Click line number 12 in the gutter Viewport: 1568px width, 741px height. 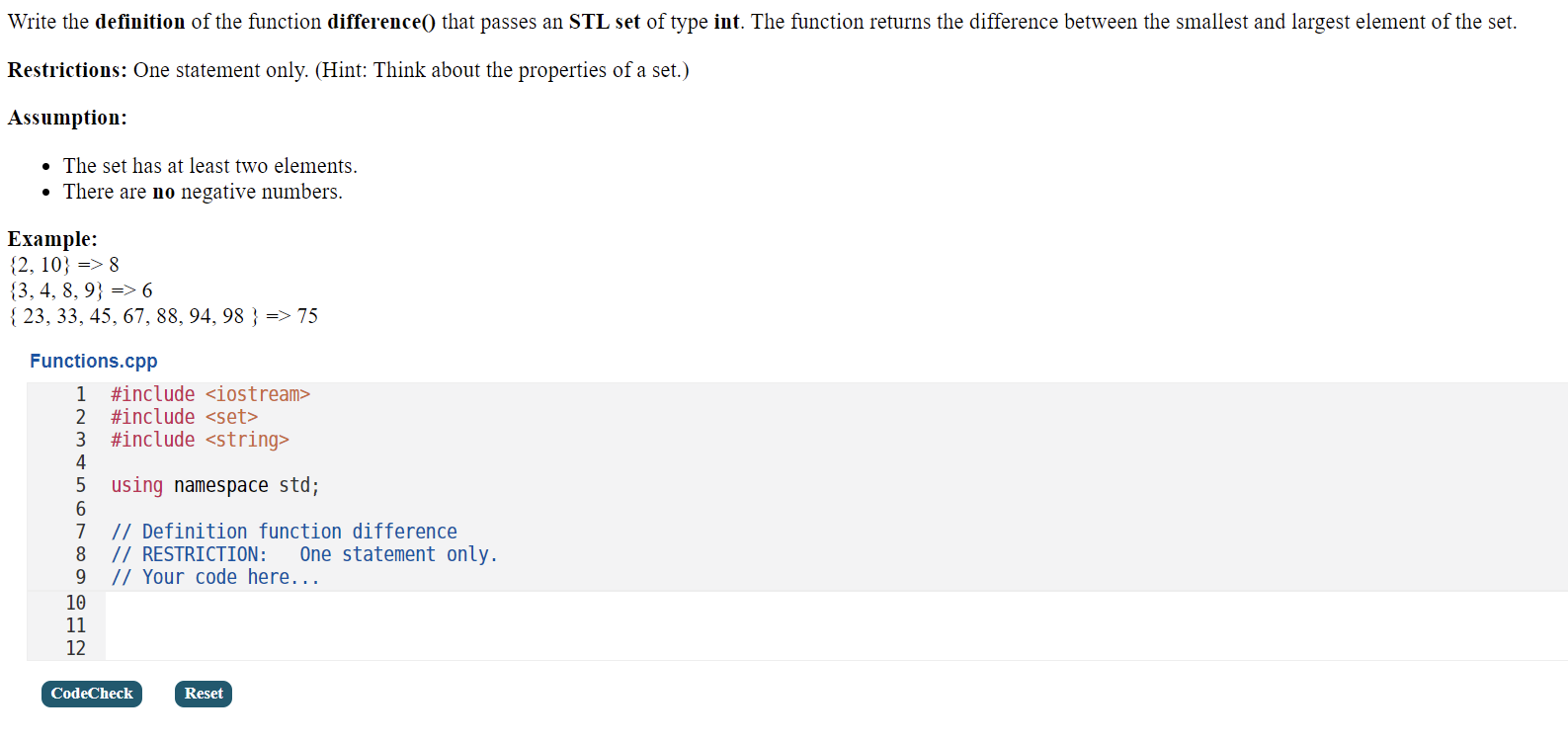click(x=76, y=648)
